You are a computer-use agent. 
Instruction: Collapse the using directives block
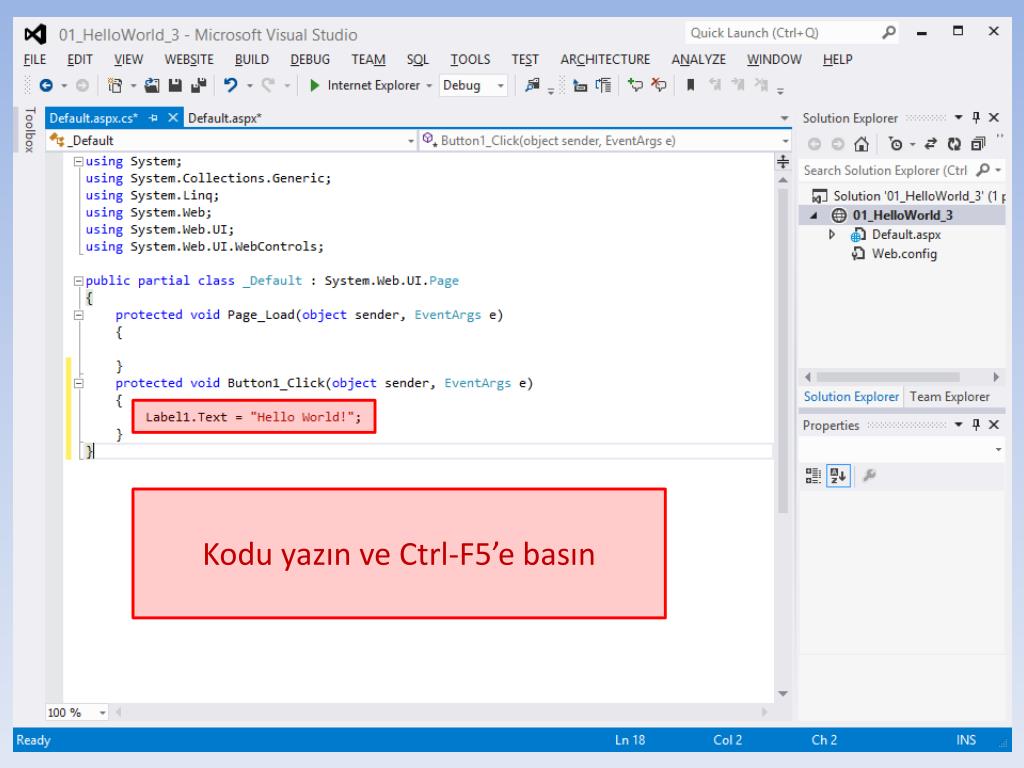[78, 161]
